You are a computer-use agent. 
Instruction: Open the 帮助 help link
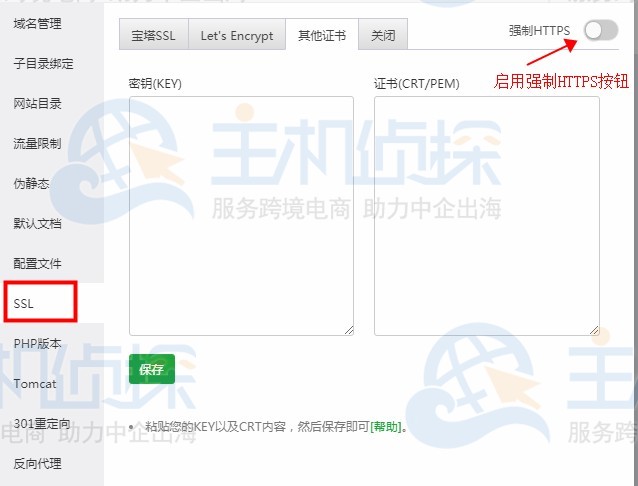point(385,427)
